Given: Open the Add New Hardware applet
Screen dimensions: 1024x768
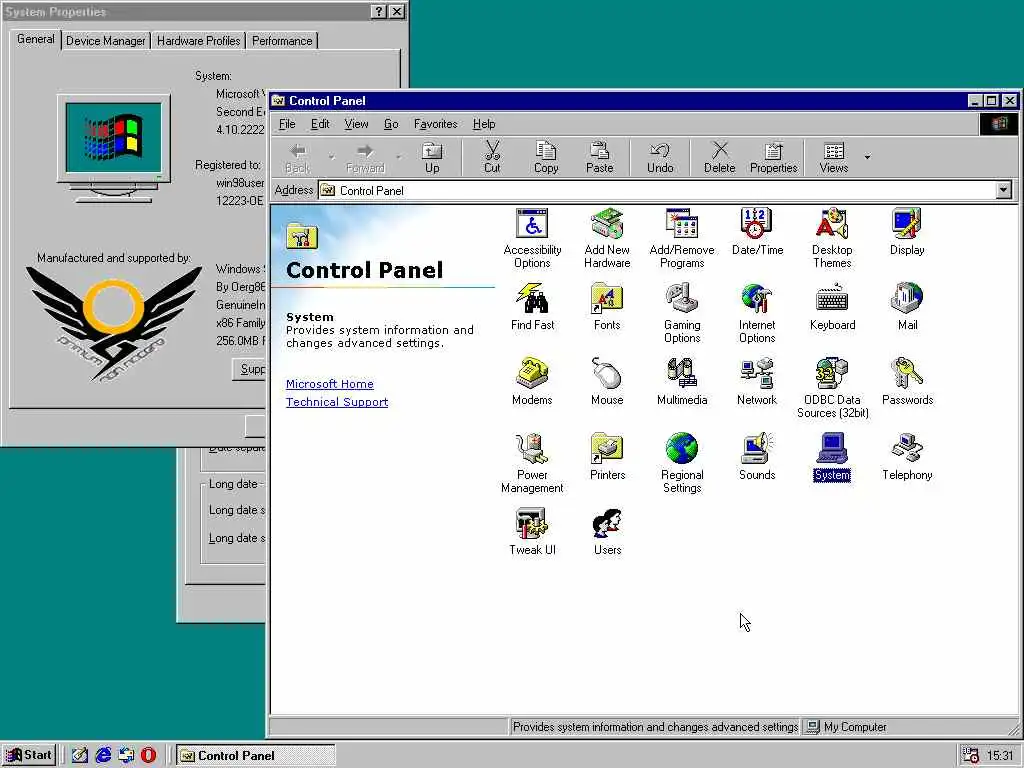Looking at the screenshot, I should (607, 238).
